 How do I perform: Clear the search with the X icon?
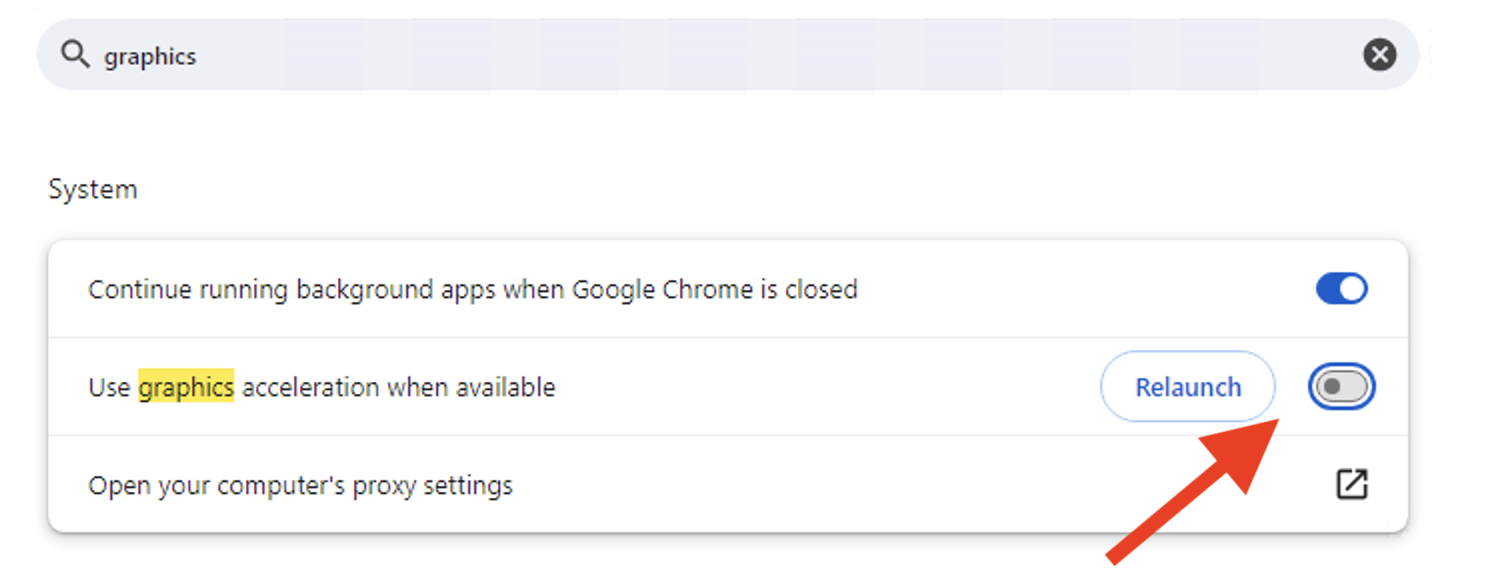pos(1379,54)
